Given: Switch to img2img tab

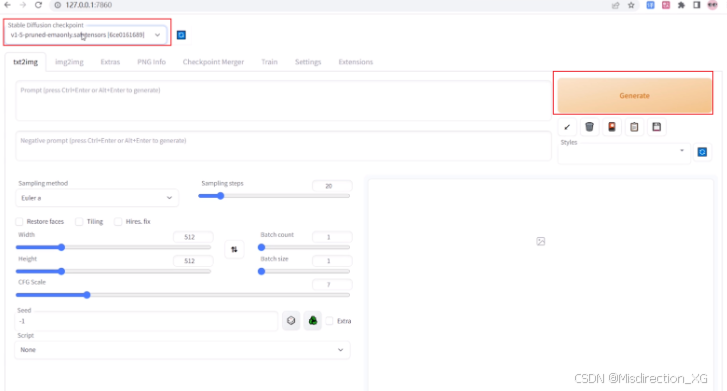Looking at the screenshot, I should (69, 62).
